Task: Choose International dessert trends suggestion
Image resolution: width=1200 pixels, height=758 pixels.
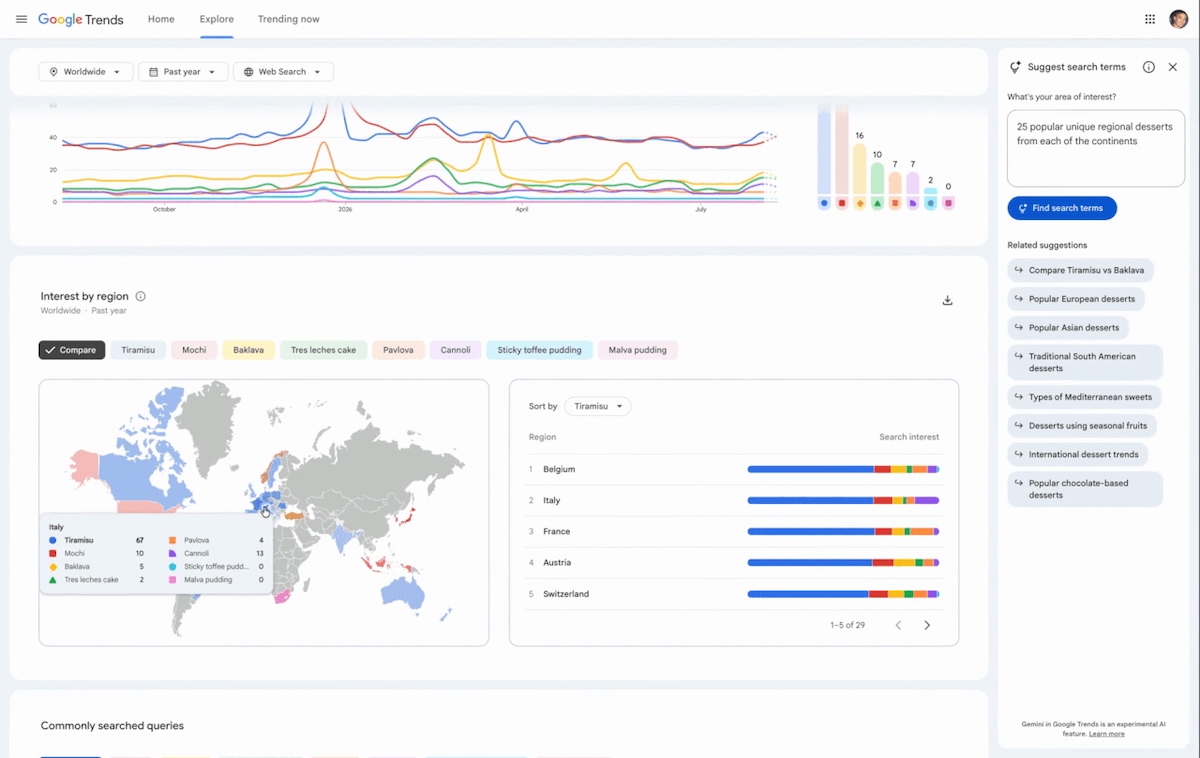Action: (1078, 454)
